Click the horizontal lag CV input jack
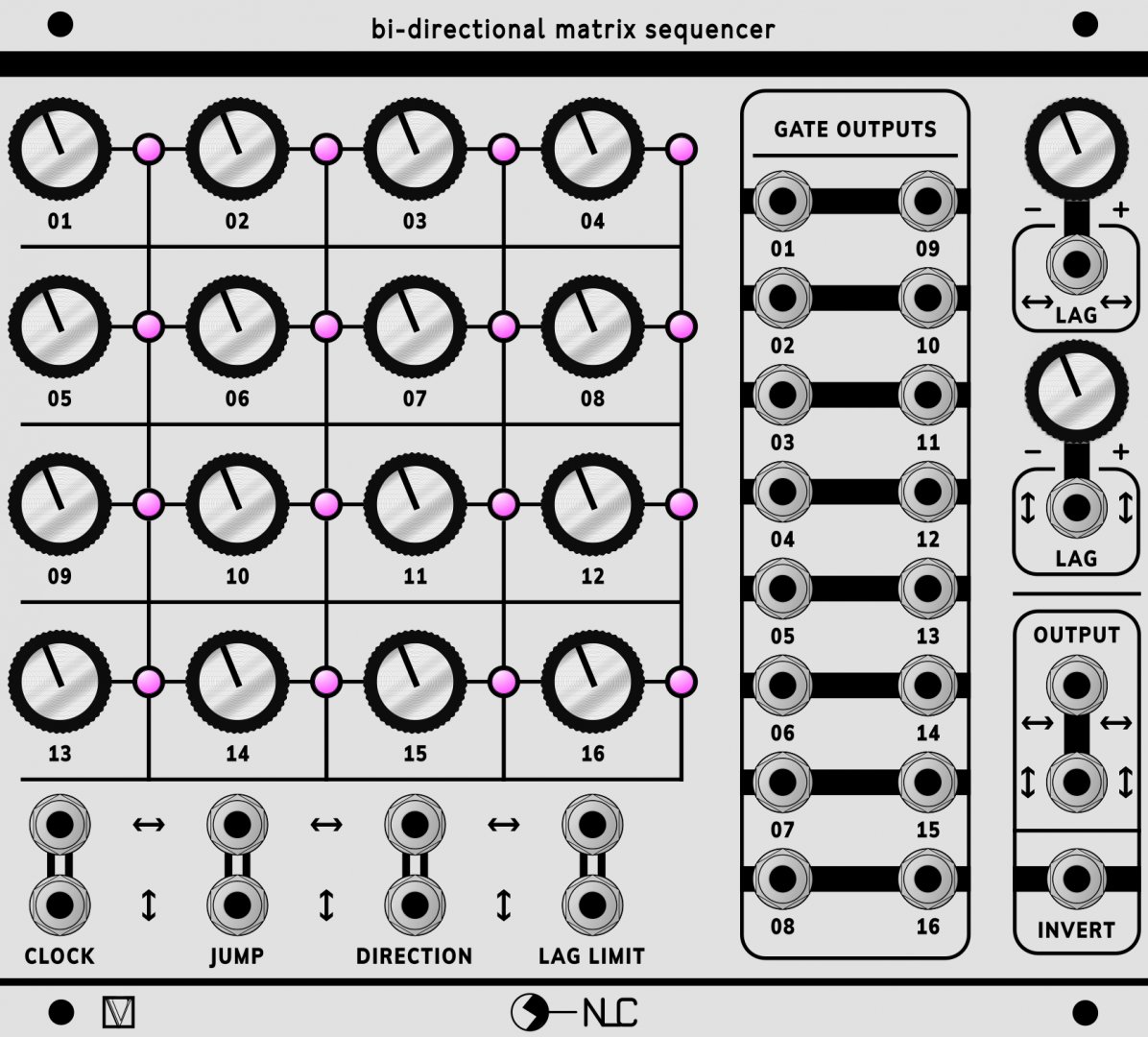The height and width of the screenshot is (1037, 1148). (x=1076, y=263)
